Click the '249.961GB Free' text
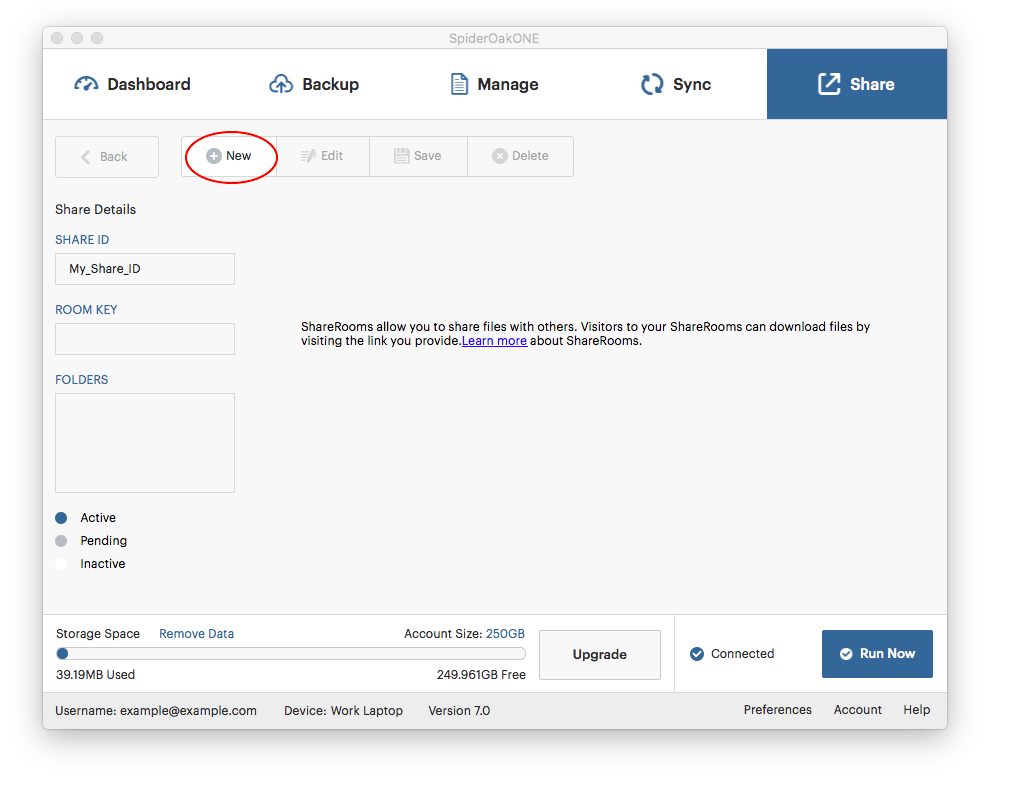The image size is (1011, 797). [481, 675]
